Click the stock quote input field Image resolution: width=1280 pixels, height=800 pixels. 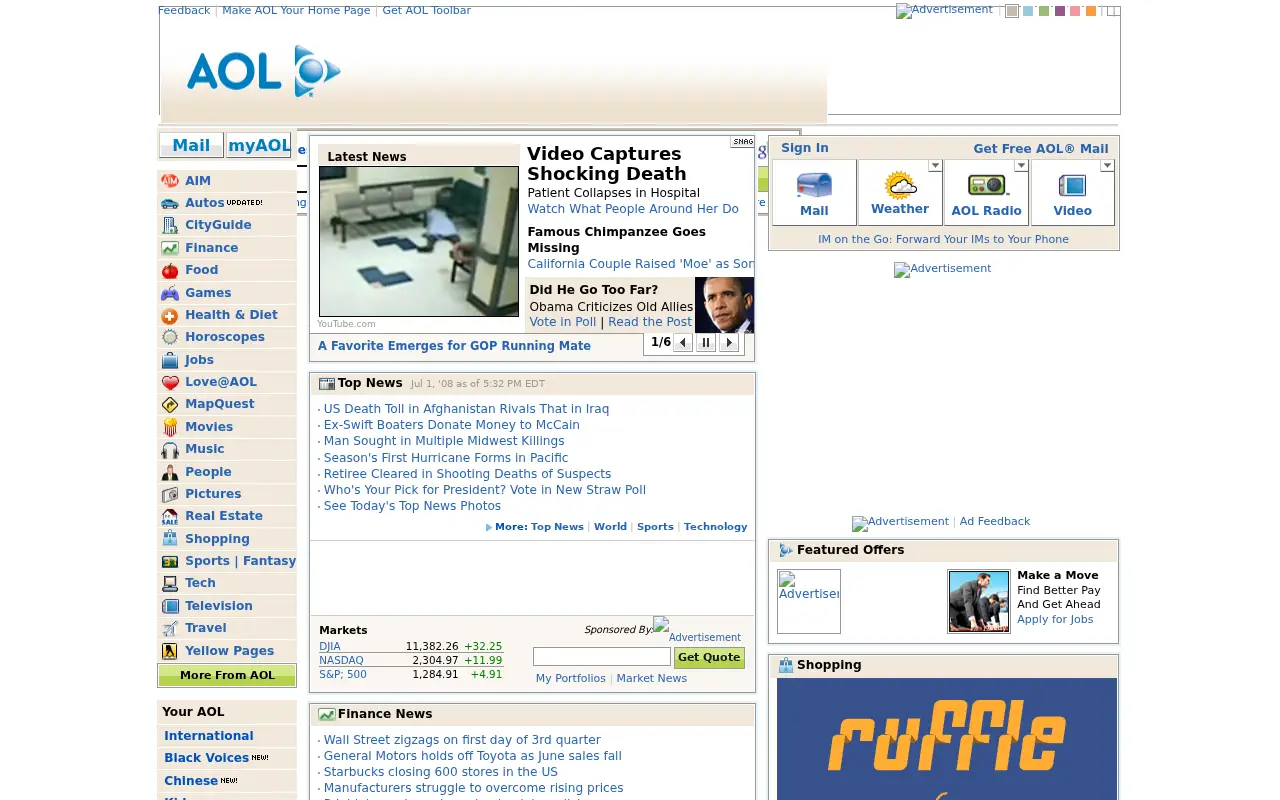602,657
